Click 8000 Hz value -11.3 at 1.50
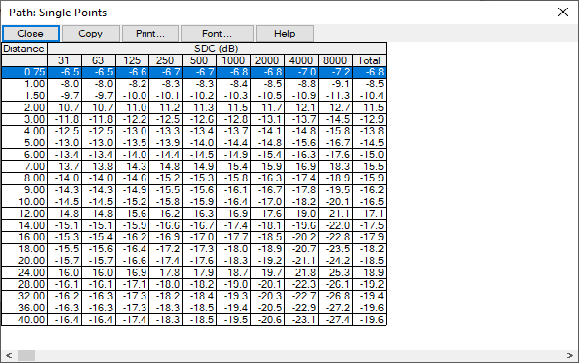579x363 pixels. pos(336,96)
